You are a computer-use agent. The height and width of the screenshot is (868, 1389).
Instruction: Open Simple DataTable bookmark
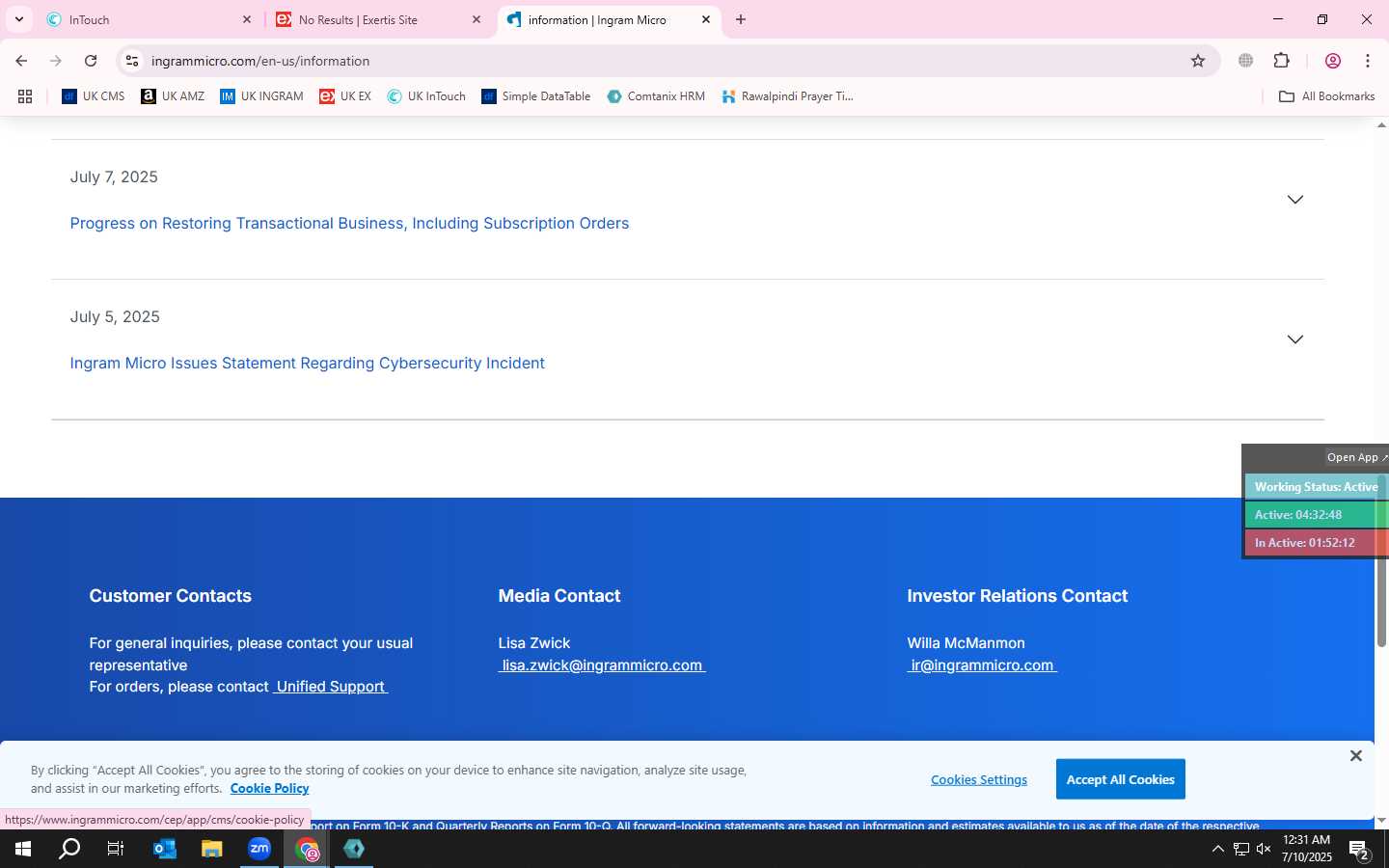536,96
